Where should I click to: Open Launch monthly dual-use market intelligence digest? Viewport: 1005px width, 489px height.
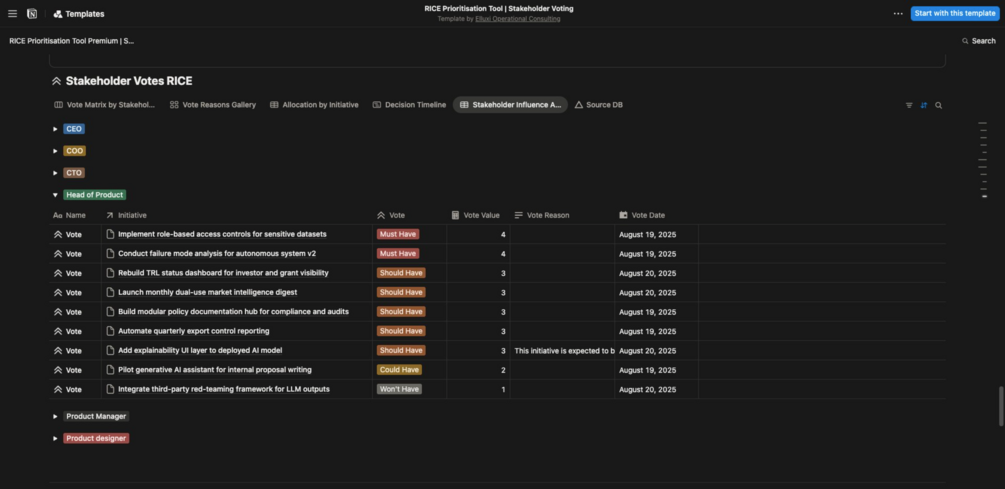[208, 292]
